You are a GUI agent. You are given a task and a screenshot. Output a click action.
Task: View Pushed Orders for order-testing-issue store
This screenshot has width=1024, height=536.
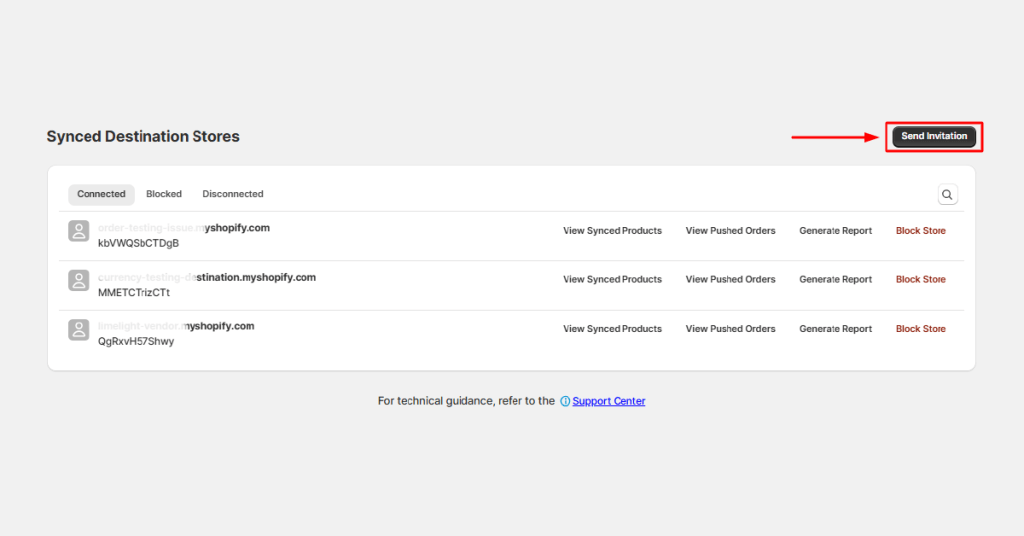point(730,231)
